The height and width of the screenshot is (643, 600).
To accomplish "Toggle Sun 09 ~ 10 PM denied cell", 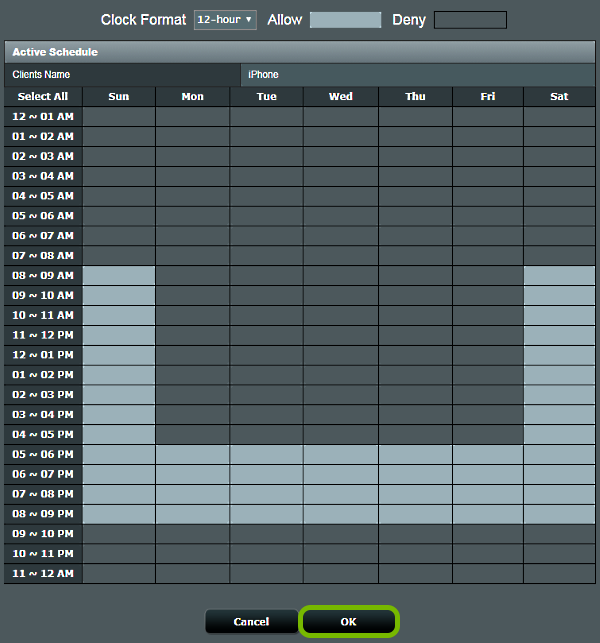I will point(119,534).
